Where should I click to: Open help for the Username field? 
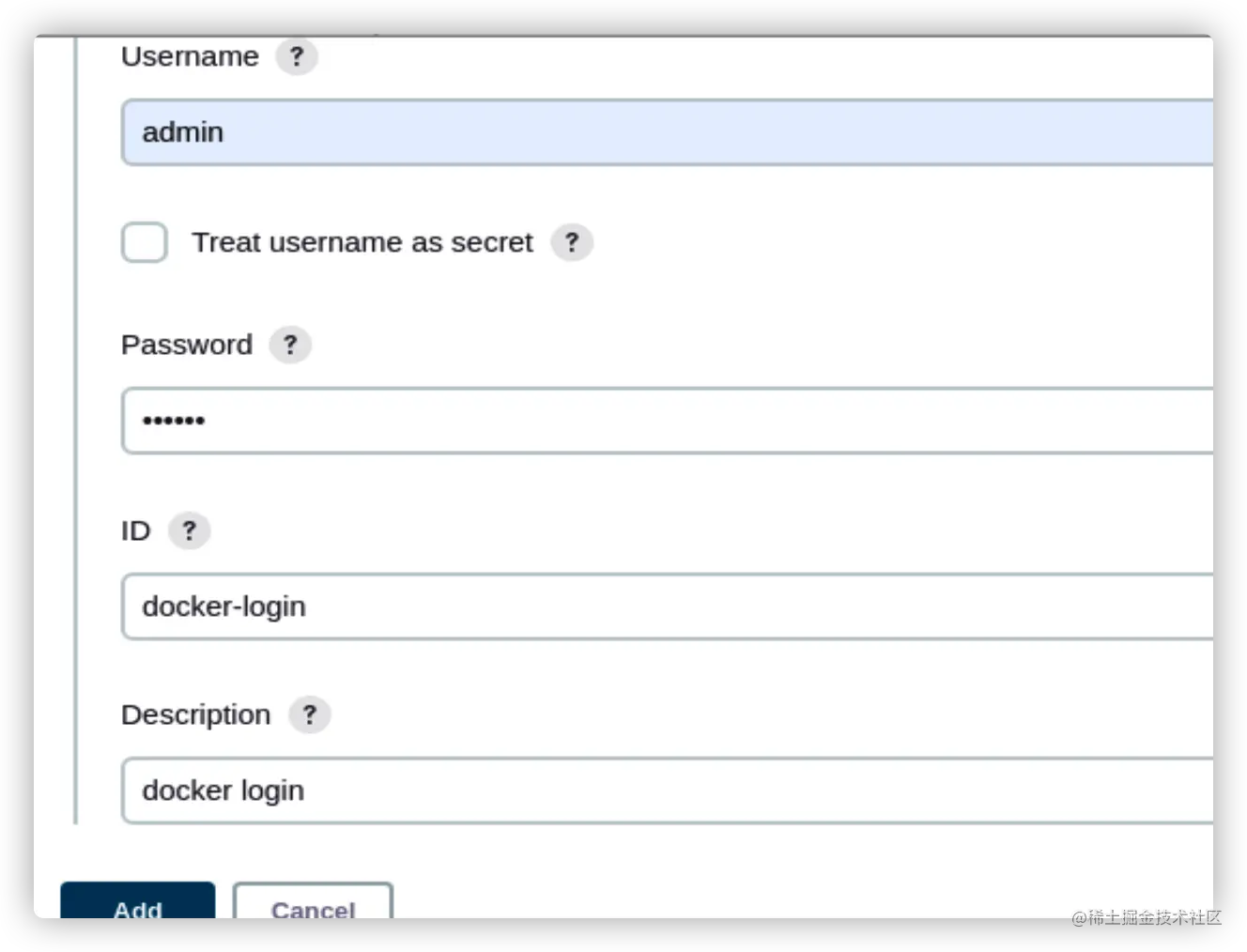[297, 57]
